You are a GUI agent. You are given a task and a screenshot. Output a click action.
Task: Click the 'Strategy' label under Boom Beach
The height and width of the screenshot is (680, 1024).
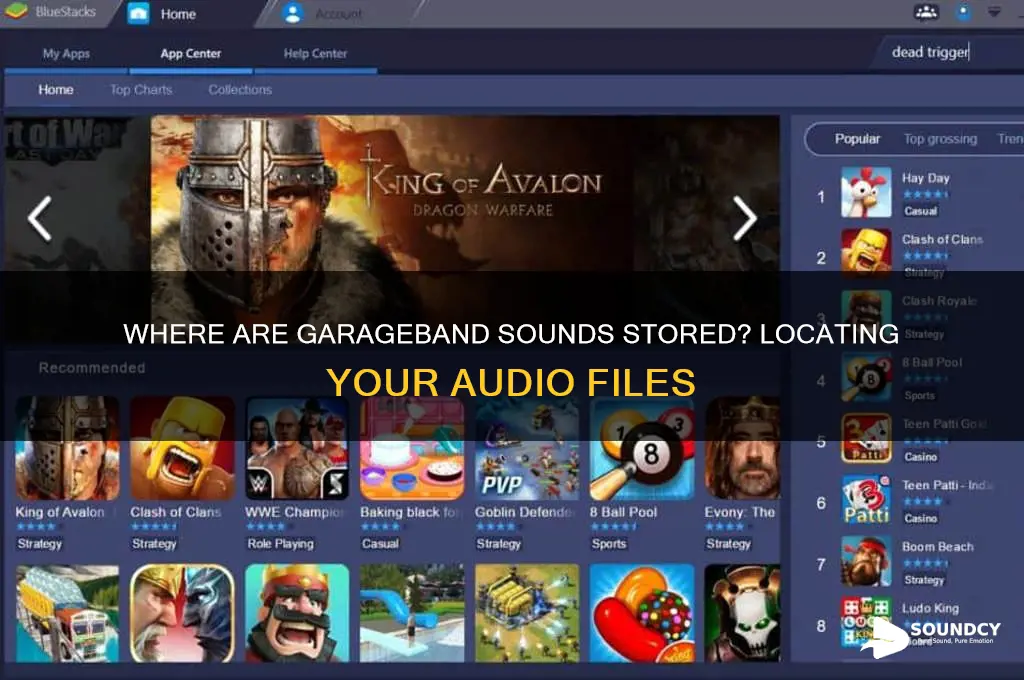point(924,580)
